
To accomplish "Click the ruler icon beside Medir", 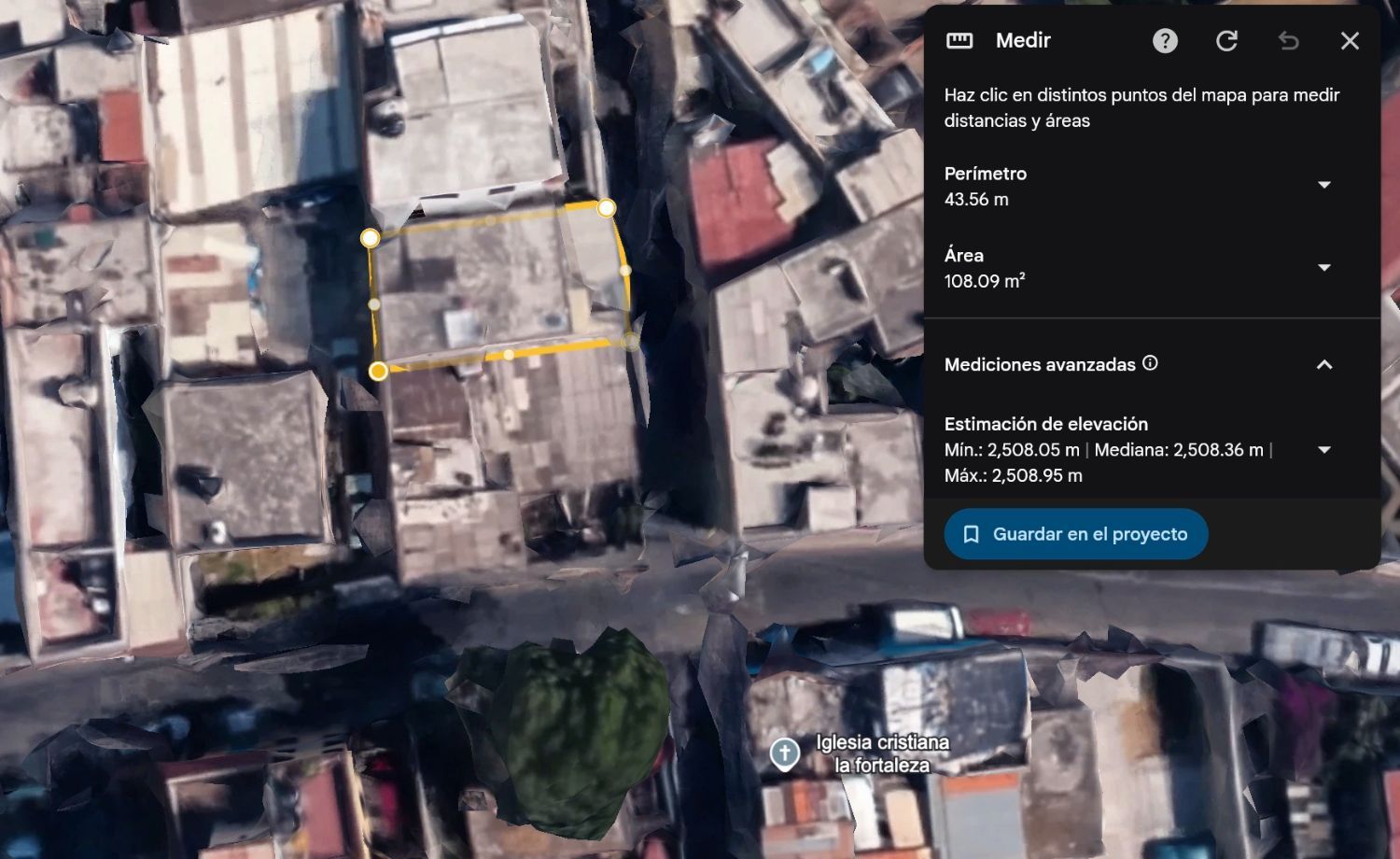I will [x=959, y=40].
